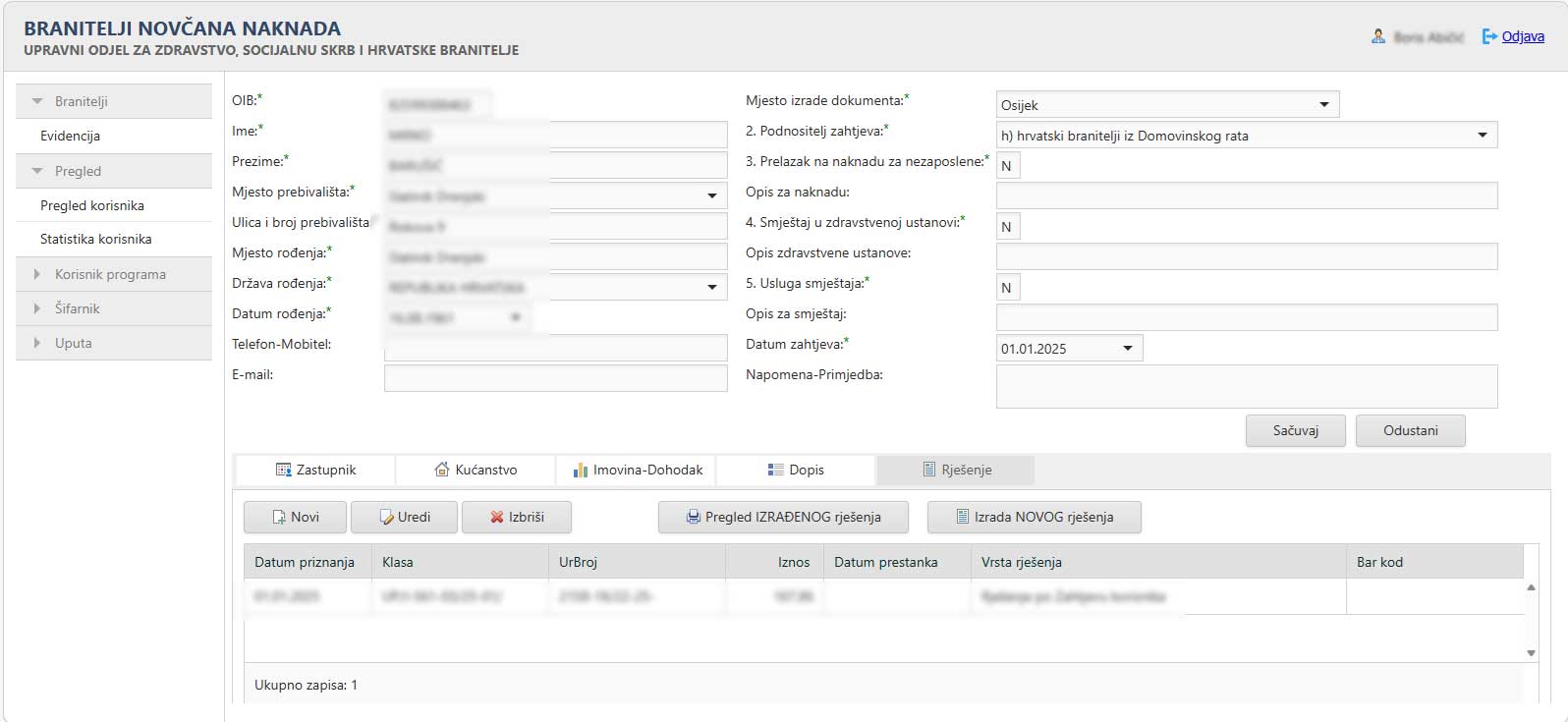
Task: Click the red X Izbriši icon
Action: 497,518
